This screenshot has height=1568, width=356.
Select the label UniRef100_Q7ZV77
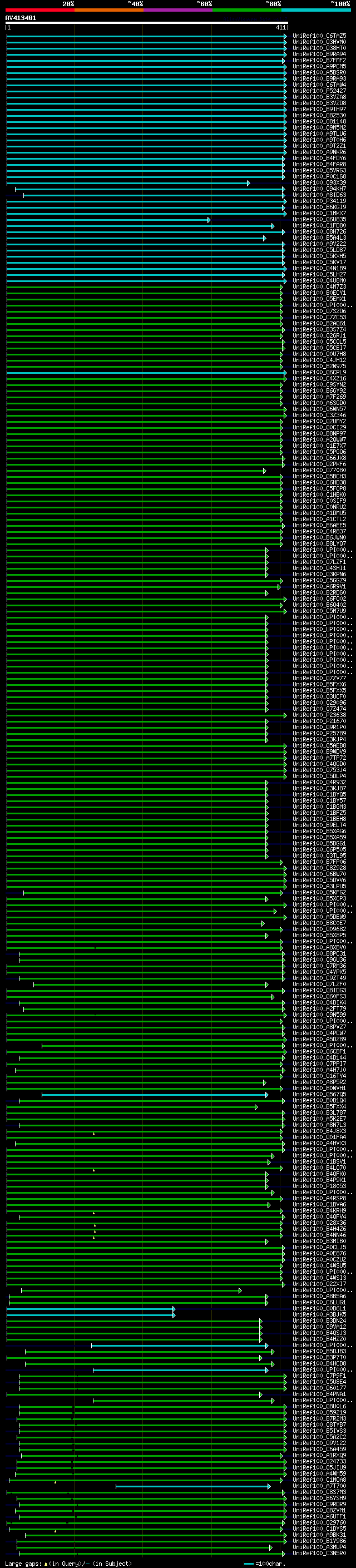click(319, 678)
